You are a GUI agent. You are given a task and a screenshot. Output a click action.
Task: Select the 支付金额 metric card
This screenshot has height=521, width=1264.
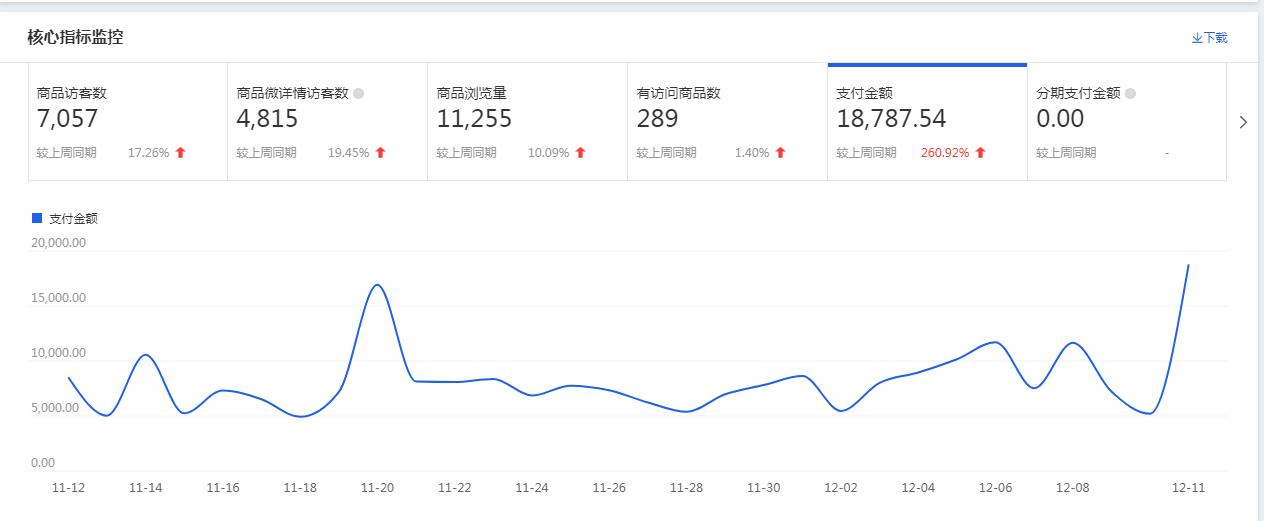928,122
